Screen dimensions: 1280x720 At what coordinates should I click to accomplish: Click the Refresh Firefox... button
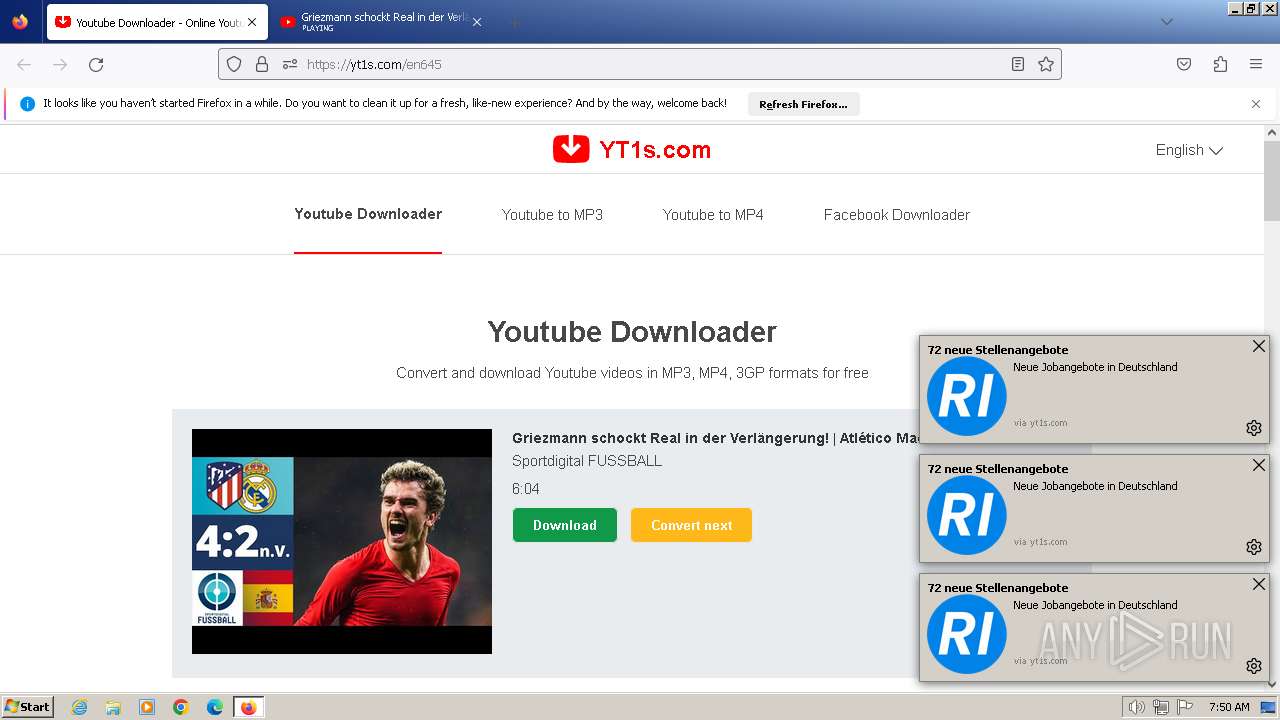point(803,104)
